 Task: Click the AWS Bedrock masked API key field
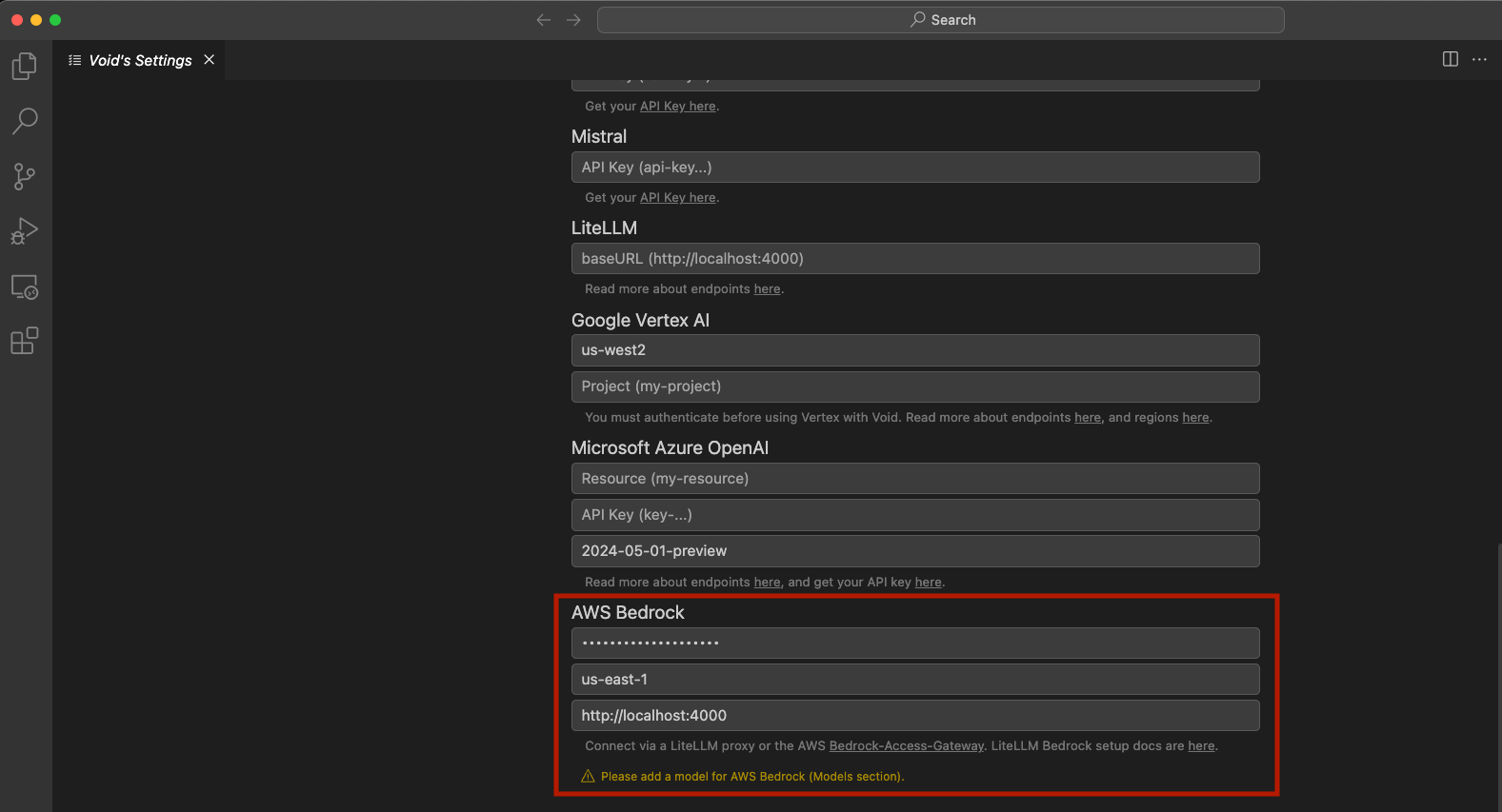click(915, 644)
